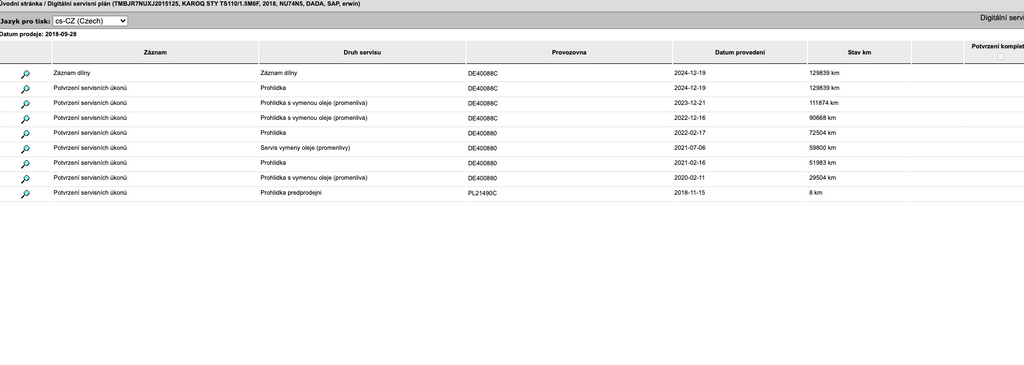Viewport: 1024px width, 365px height.
Task: Click date 2018-11-15
Action: coord(690,193)
